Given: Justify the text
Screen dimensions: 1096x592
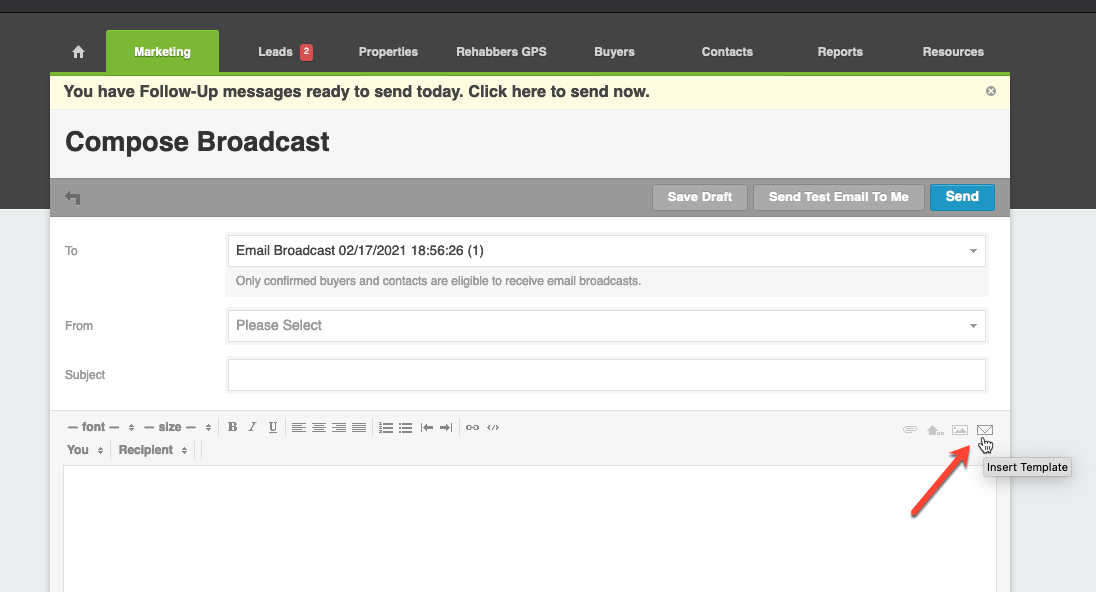Looking at the screenshot, I should pyautogui.click(x=359, y=428).
